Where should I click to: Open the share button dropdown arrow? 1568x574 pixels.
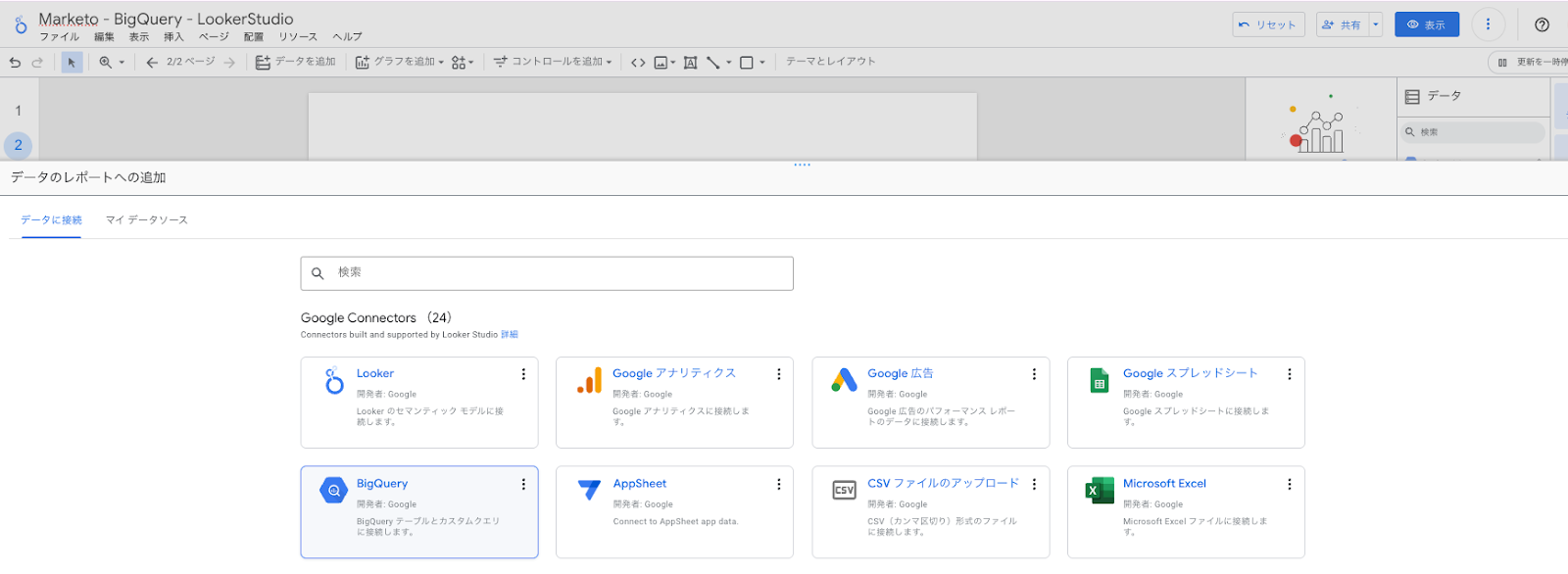[1376, 24]
